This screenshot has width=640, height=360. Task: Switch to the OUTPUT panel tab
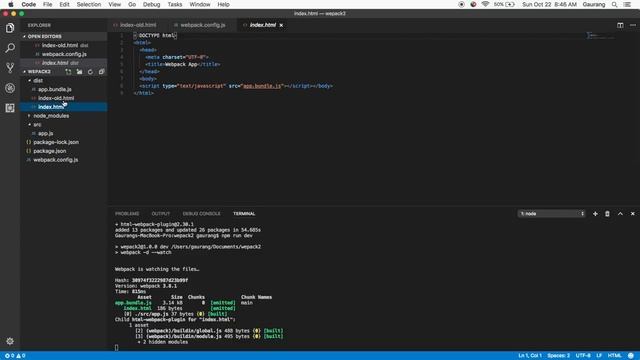[161, 214]
